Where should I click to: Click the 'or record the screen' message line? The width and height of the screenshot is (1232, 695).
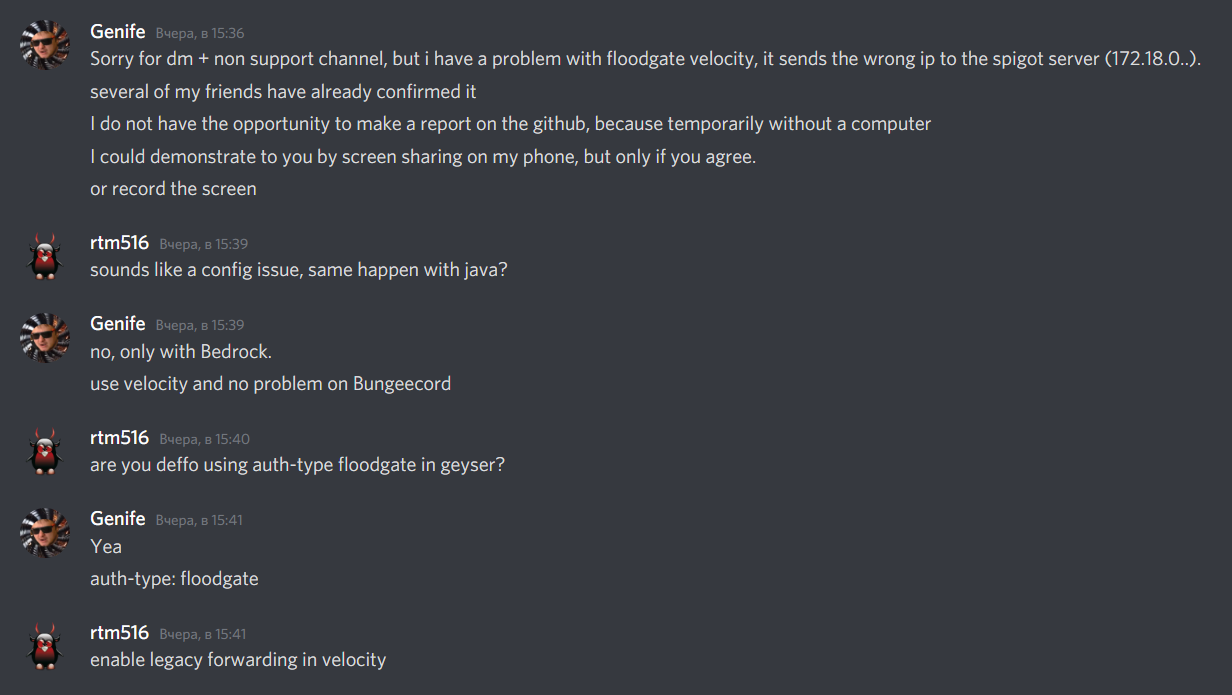(173, 188)
